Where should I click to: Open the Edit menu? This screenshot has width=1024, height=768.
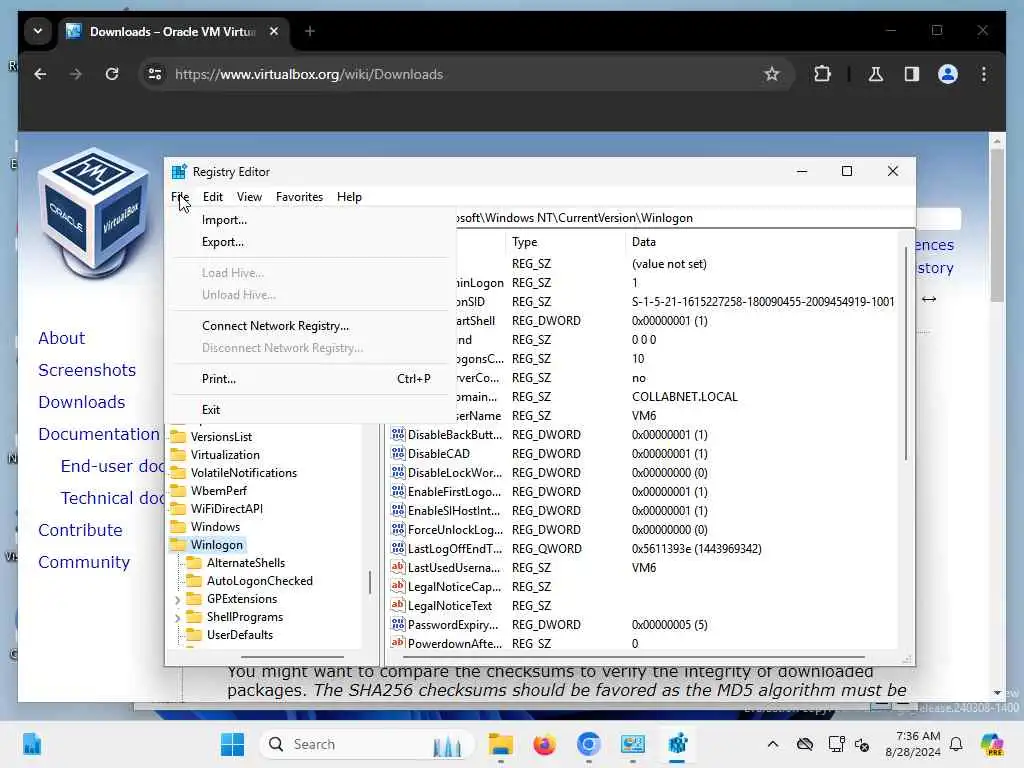[212, 197]
